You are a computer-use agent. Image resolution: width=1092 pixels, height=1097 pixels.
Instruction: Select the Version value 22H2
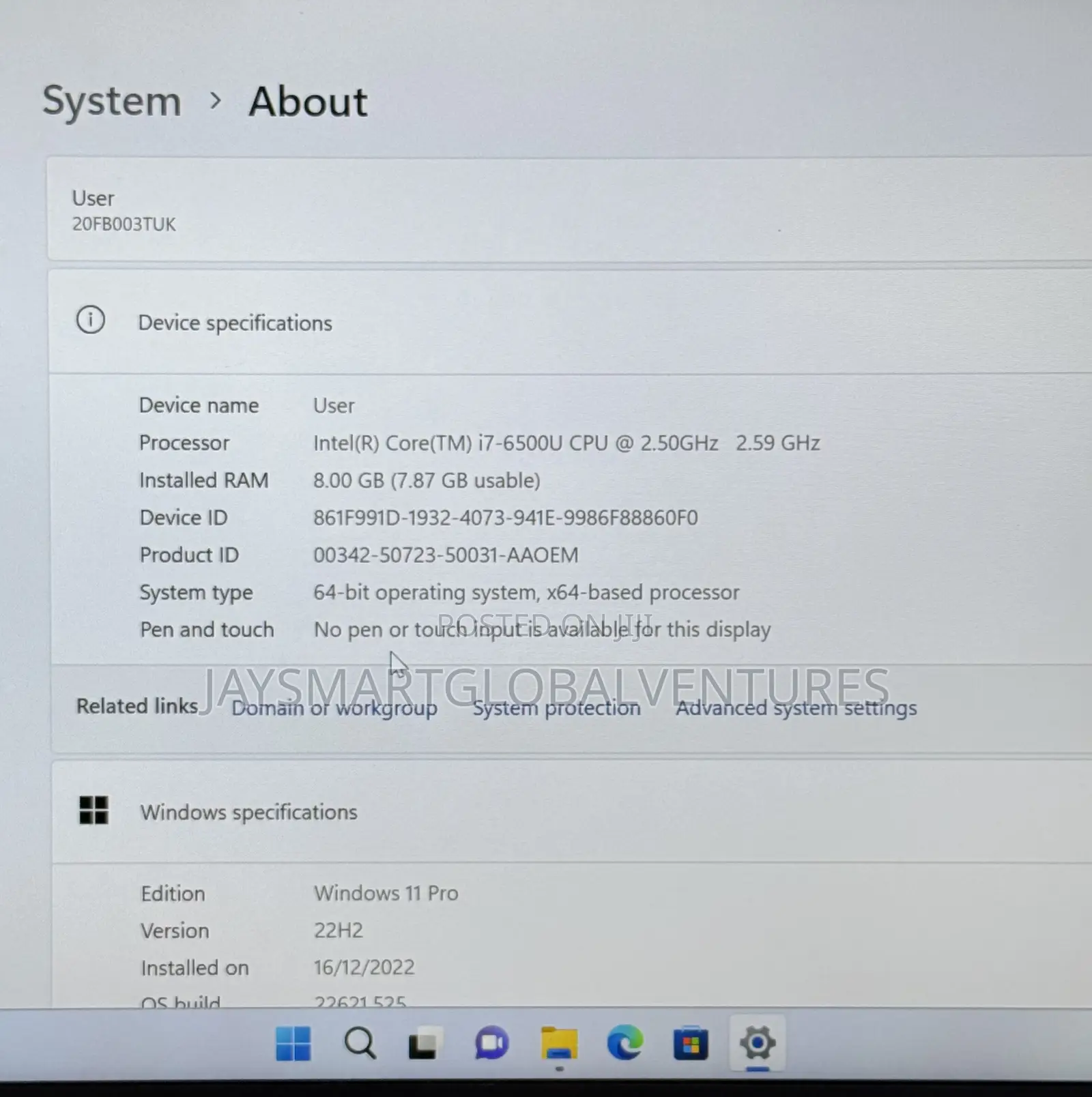338,931
